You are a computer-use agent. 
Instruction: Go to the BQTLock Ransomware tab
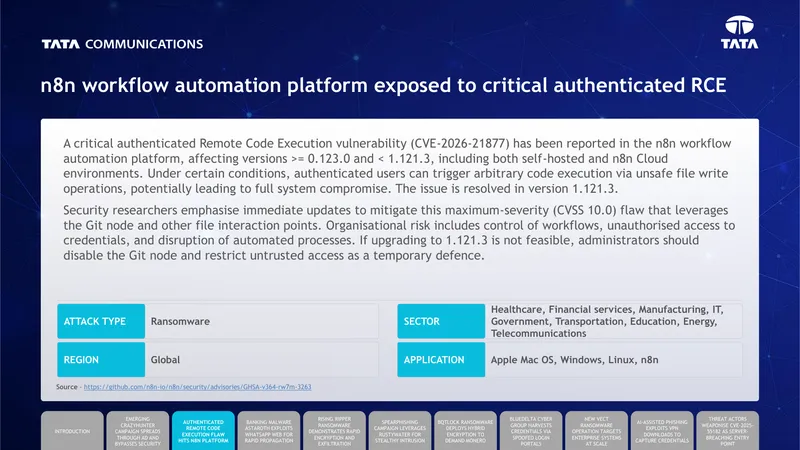coord(465,431)
